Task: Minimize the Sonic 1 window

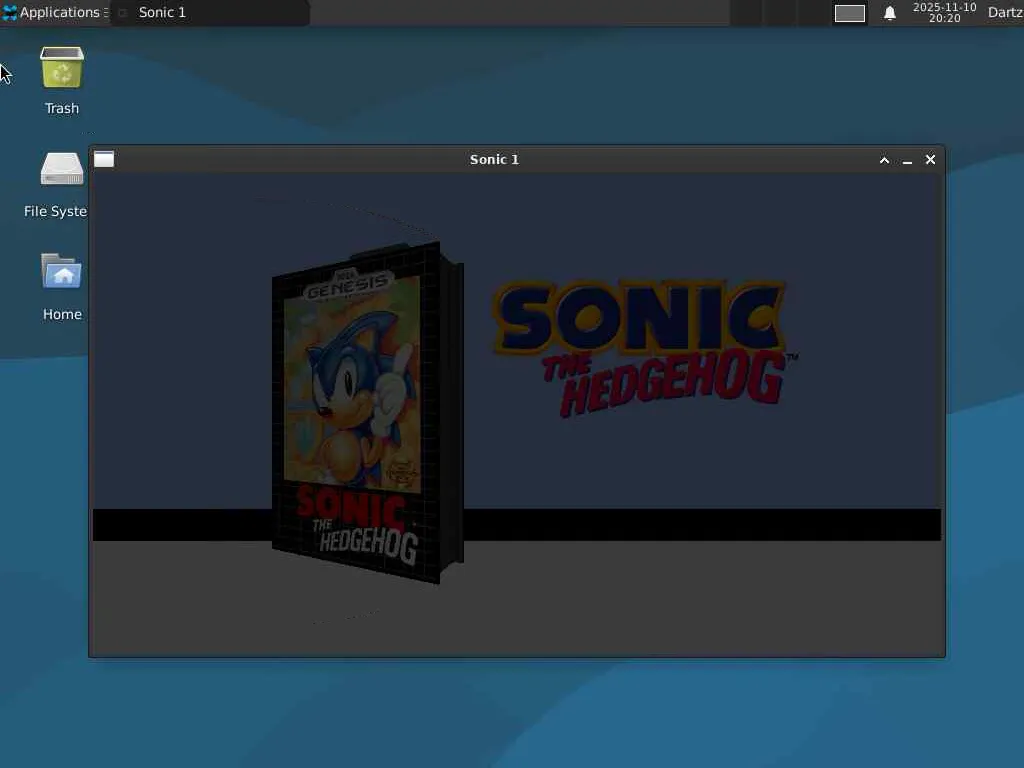Action: click(907, 161)
